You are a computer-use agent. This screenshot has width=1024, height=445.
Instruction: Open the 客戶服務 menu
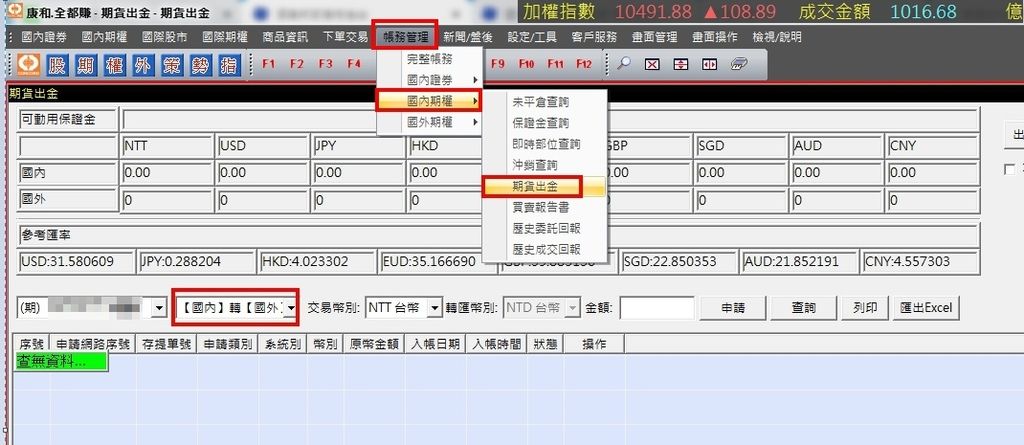593,37
